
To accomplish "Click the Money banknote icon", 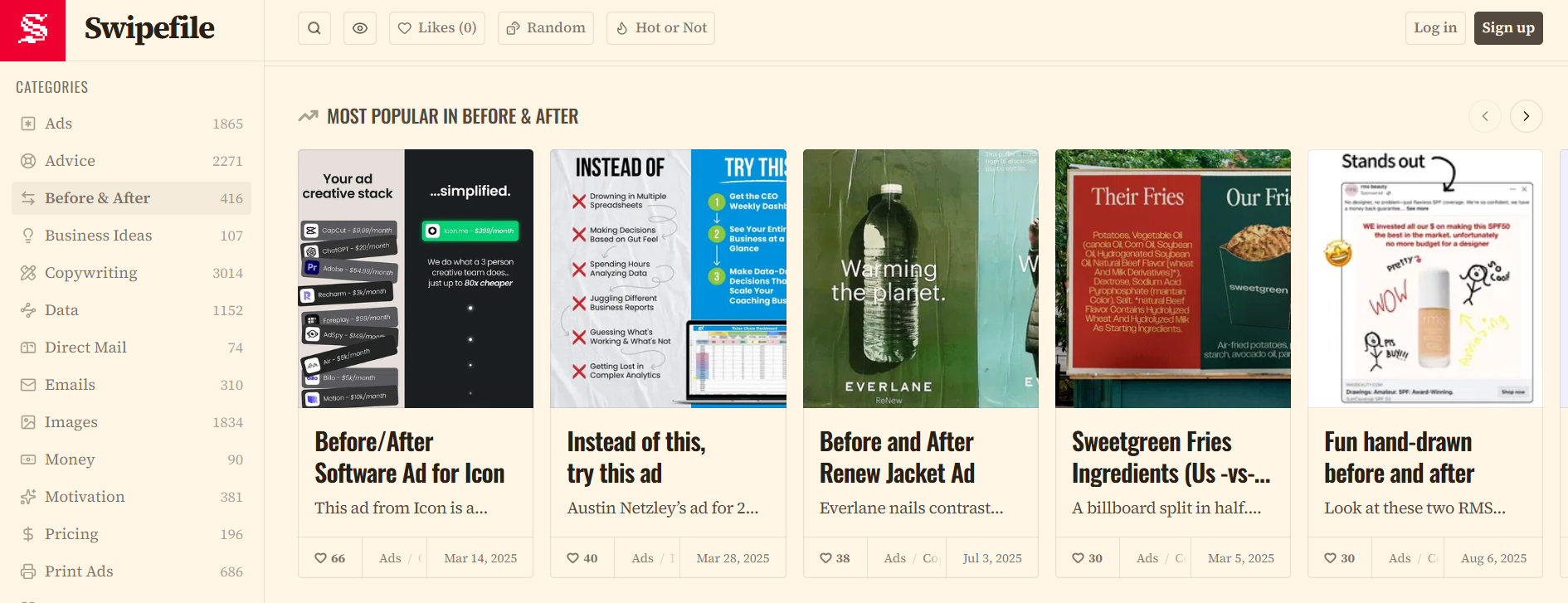I will pyautogui.click(x=28, y=460).
